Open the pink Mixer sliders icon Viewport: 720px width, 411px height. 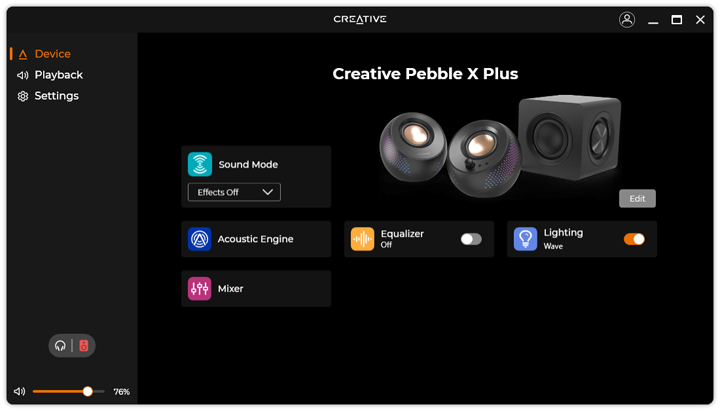[200, 288]
